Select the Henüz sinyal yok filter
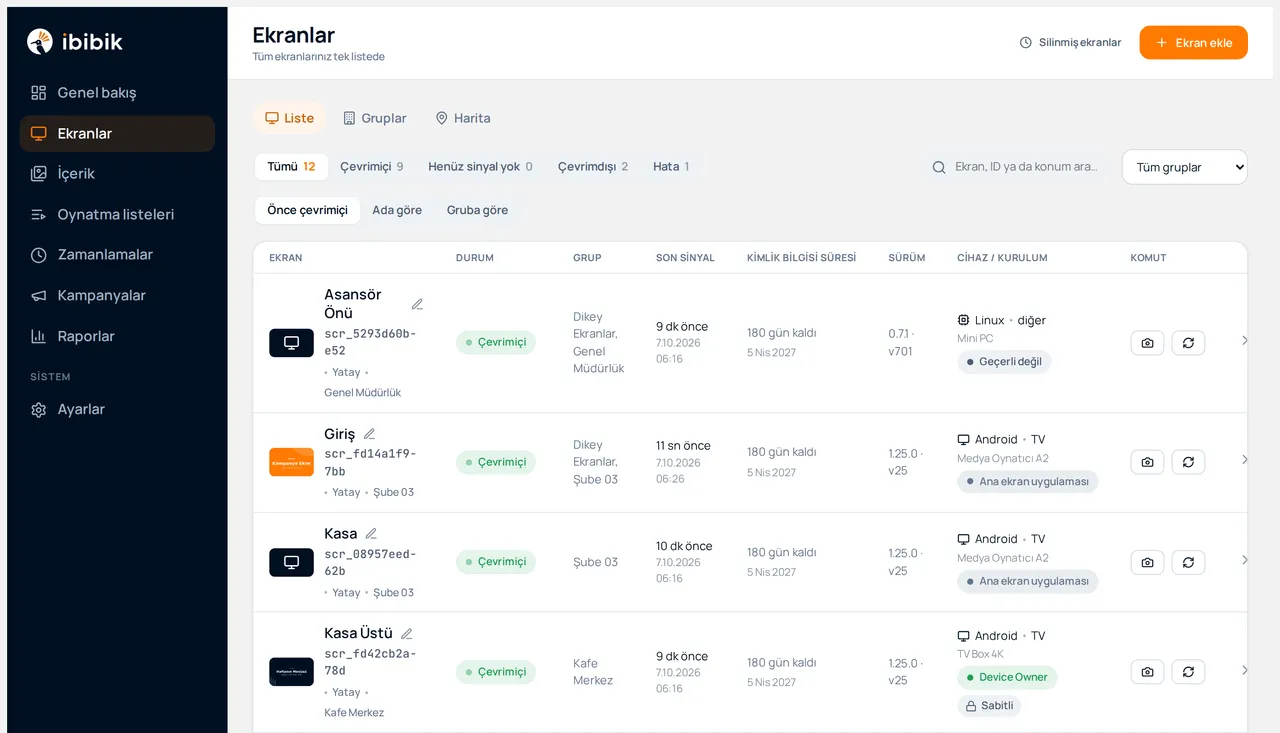This screenshot has width=1280, height=733. pyautogui.click(x=480, y=167)
